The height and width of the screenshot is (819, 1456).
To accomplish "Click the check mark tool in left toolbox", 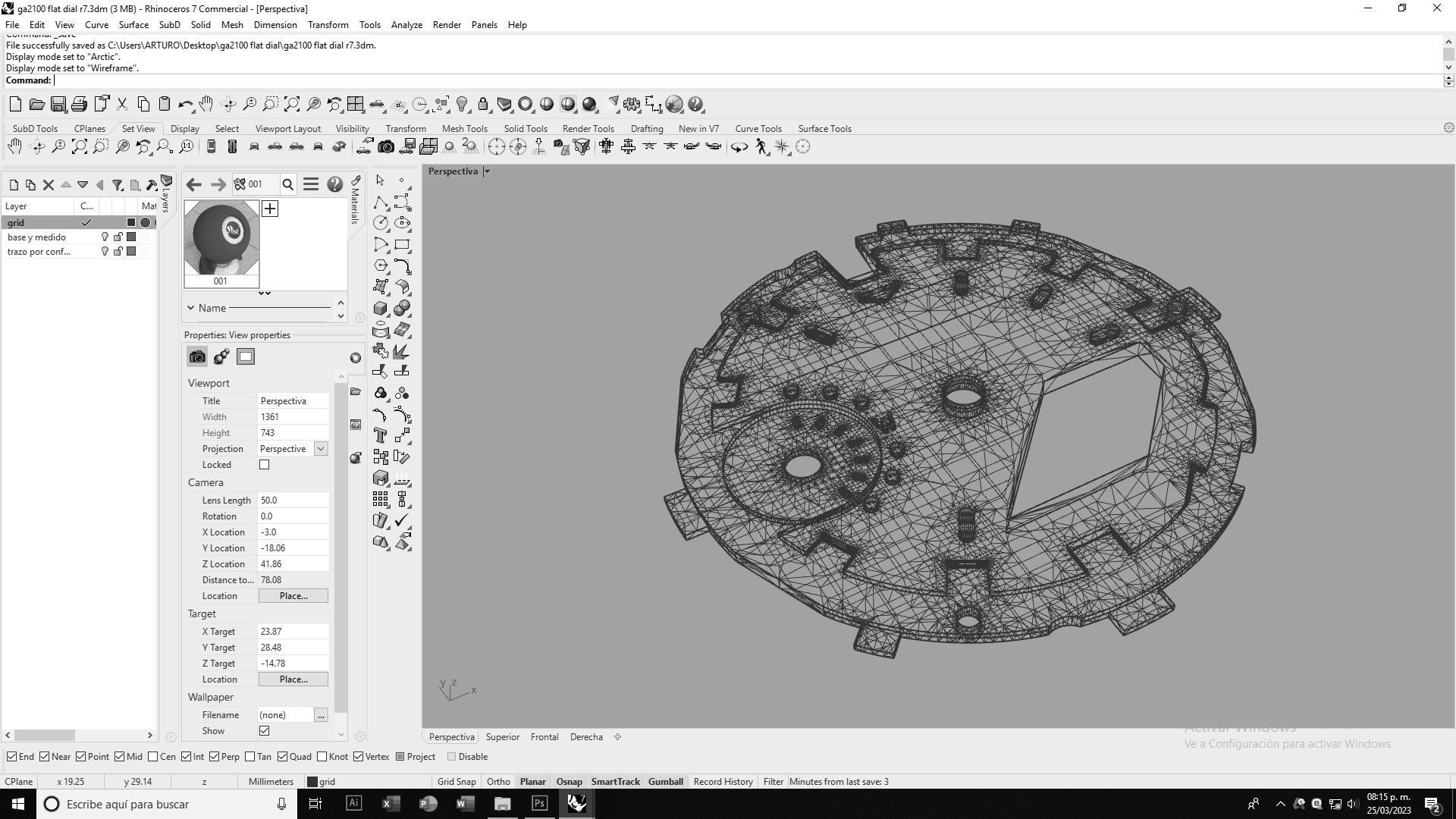I will click(402, 520).
